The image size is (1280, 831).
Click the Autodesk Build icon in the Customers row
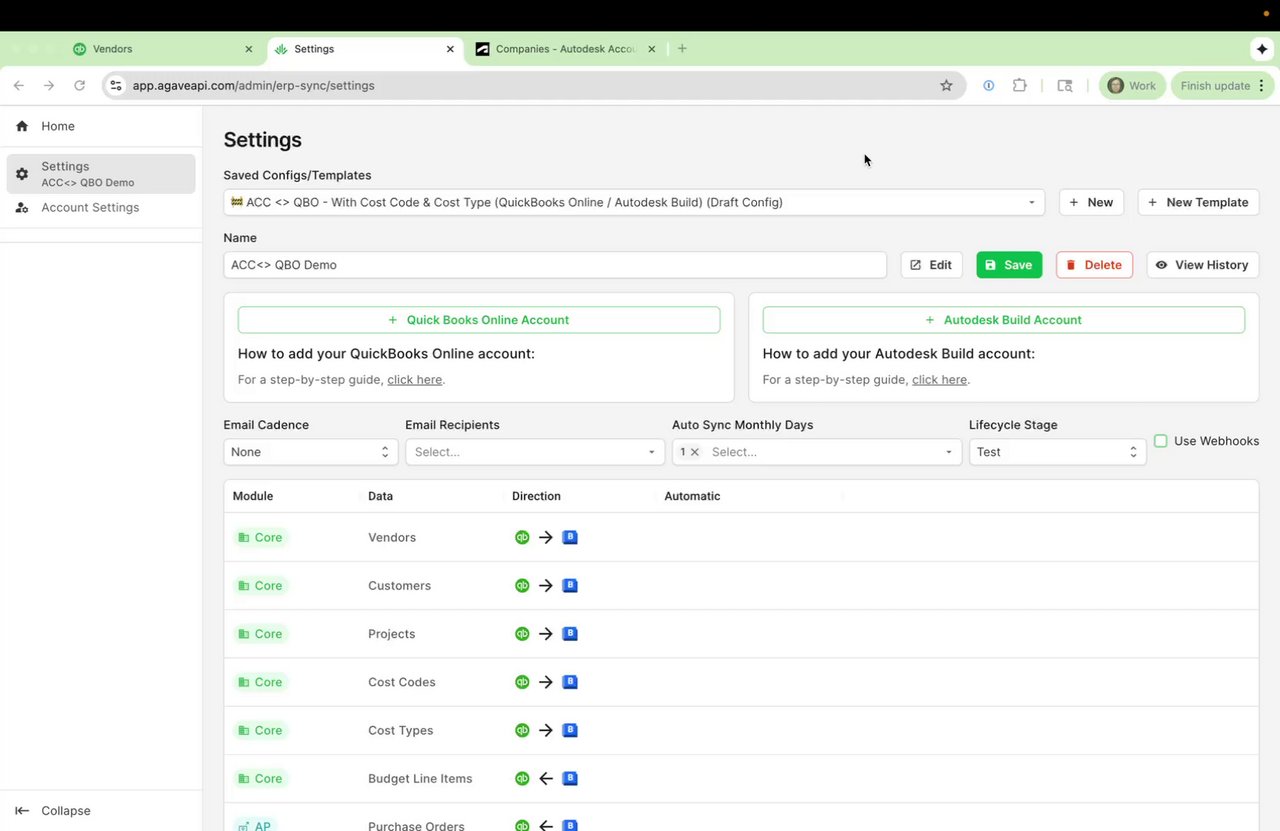pos(570,585)
